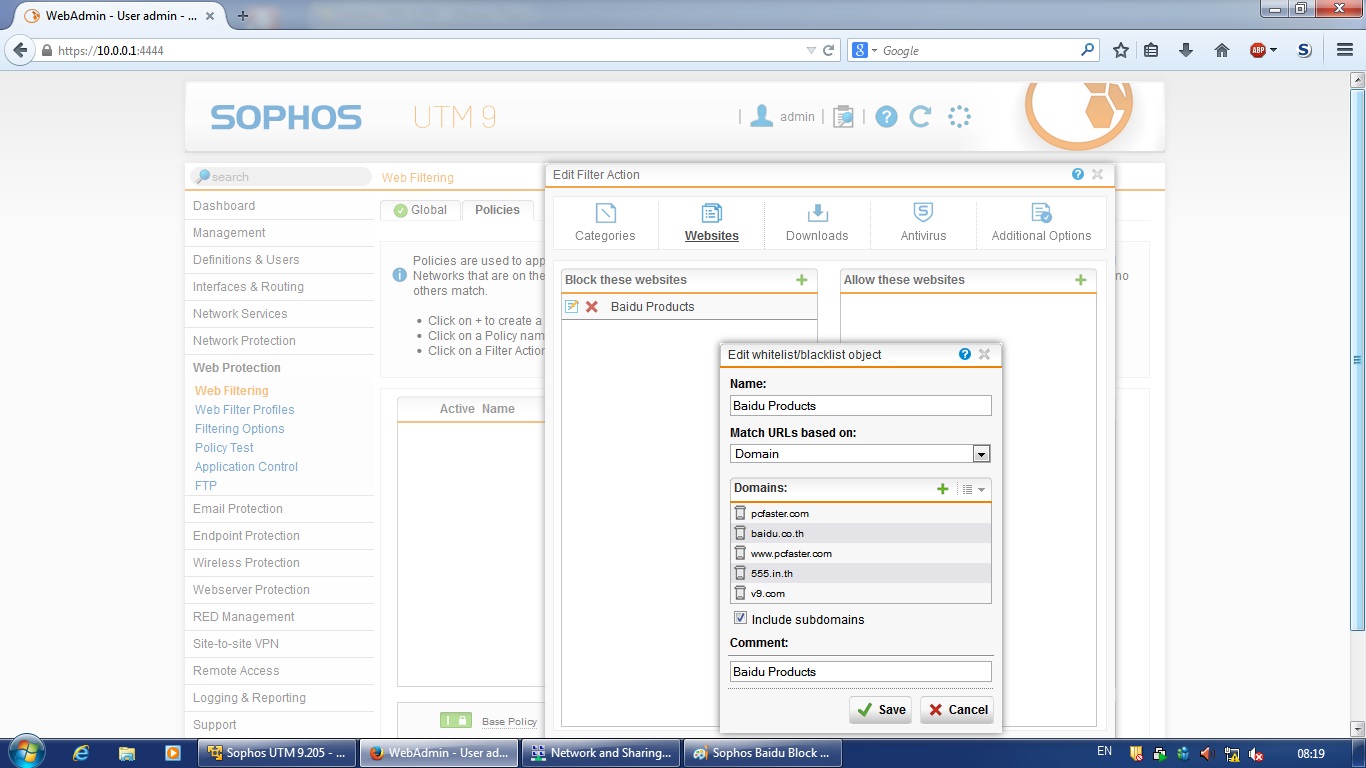Open WebAdmin online help in the header
Viewport: 1366px width, 768px height.
886,117
